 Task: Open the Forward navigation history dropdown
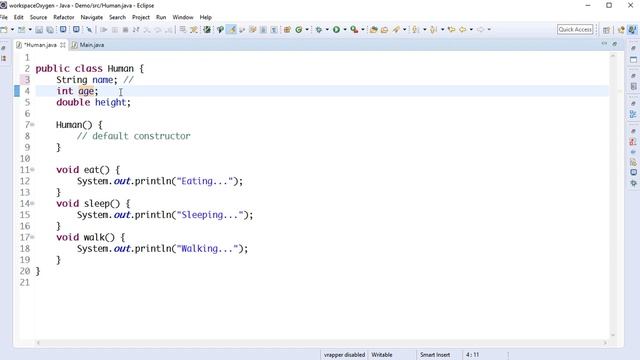[x=489, y=29]
